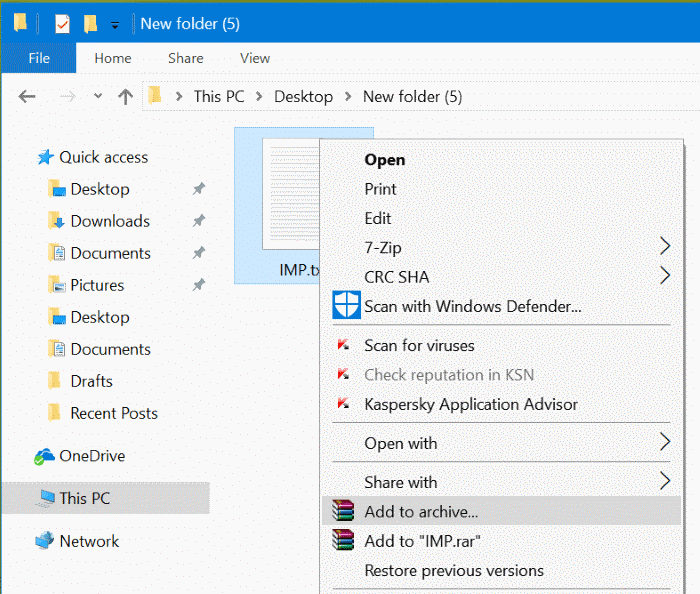Click the Windows Defender shield icon

coord(346,305)
